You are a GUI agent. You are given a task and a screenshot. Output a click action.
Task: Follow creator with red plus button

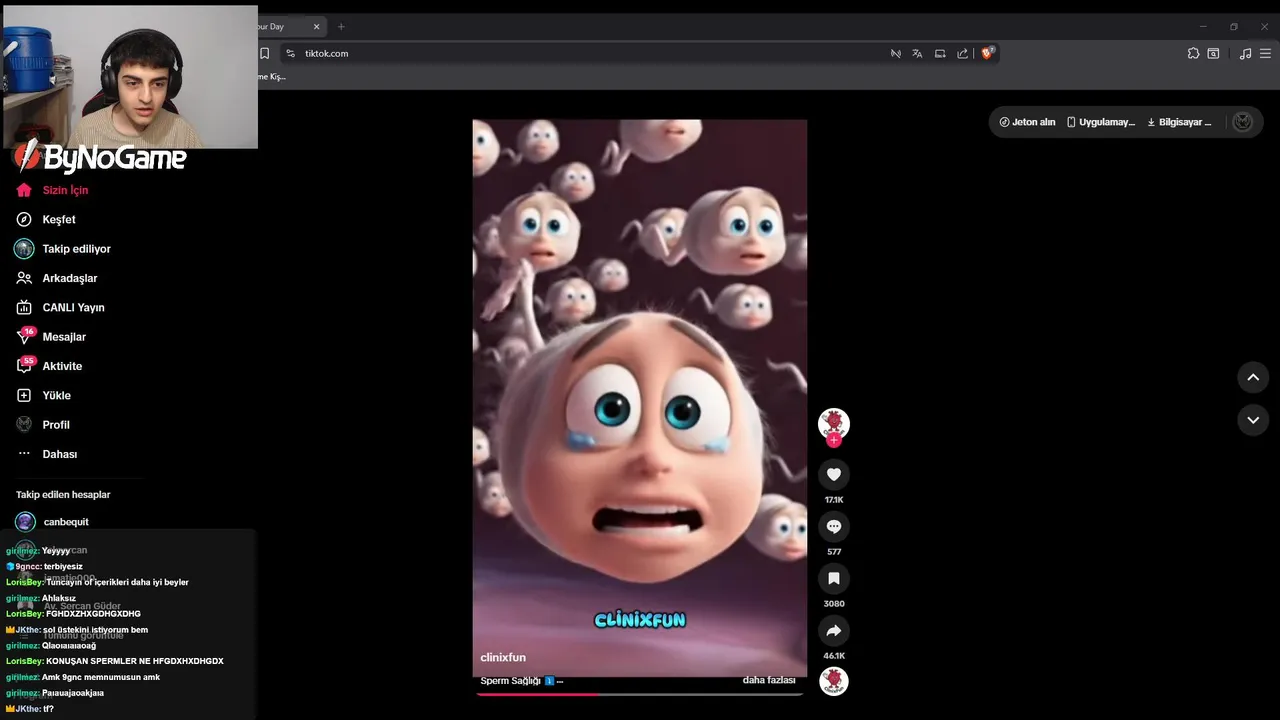pos(834,440)
